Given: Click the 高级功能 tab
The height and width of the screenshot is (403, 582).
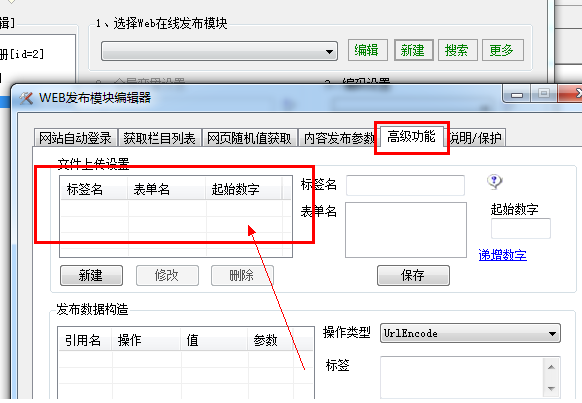Looking at the screenshot, I should coord(411,137).
